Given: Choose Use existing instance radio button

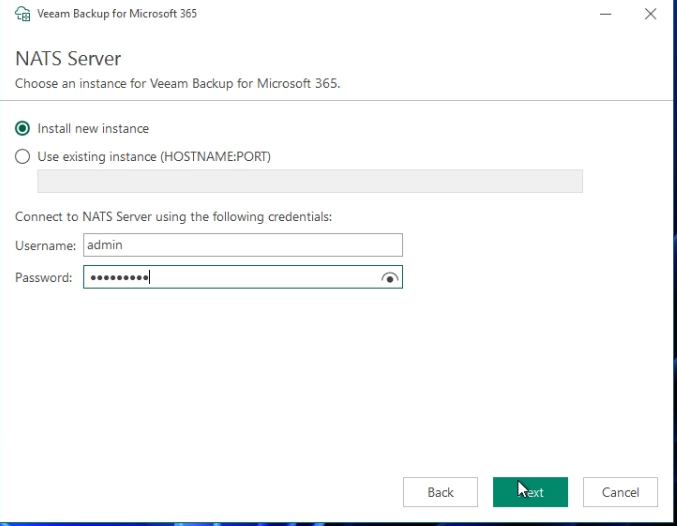Looking at the screenshot, I should click(x=22, y=156).
